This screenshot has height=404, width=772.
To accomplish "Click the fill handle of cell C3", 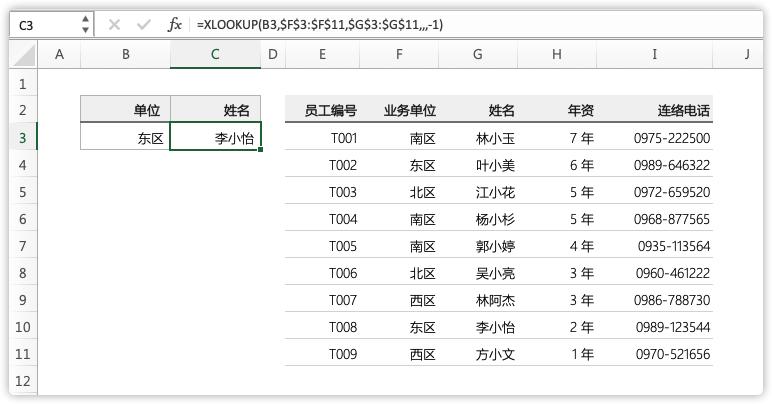I will [x=260, y=150].
